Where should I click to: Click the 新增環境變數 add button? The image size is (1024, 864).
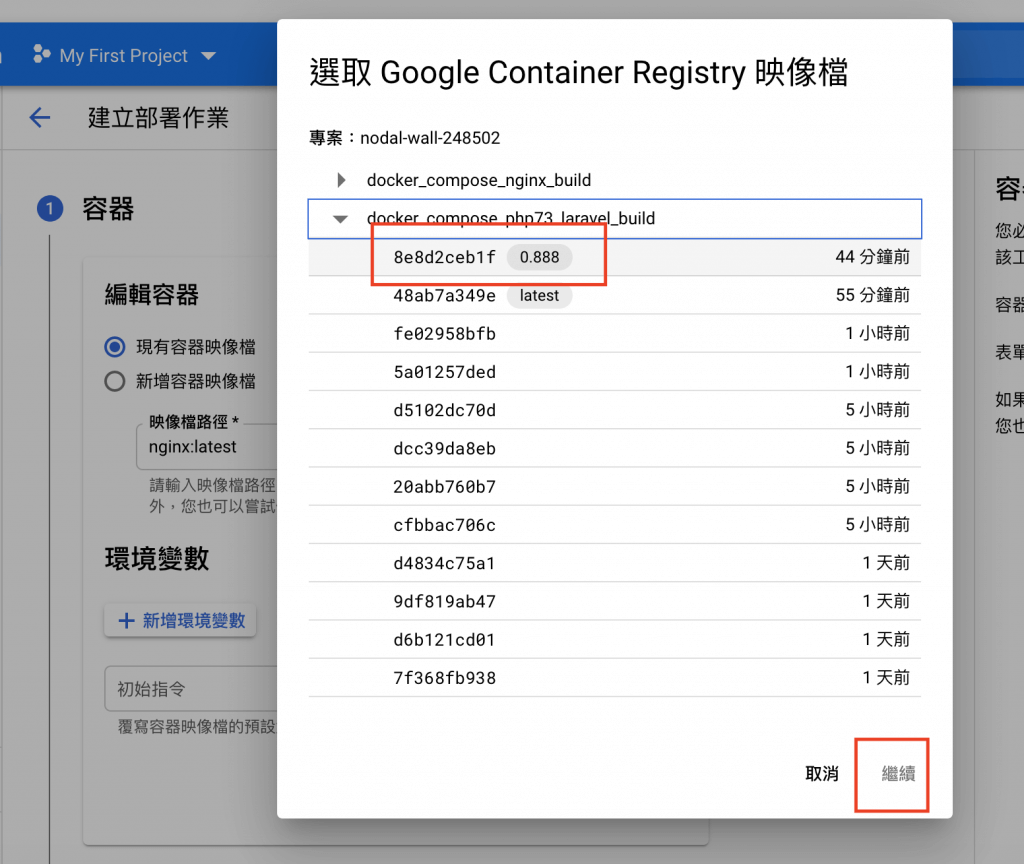(180, 620)
